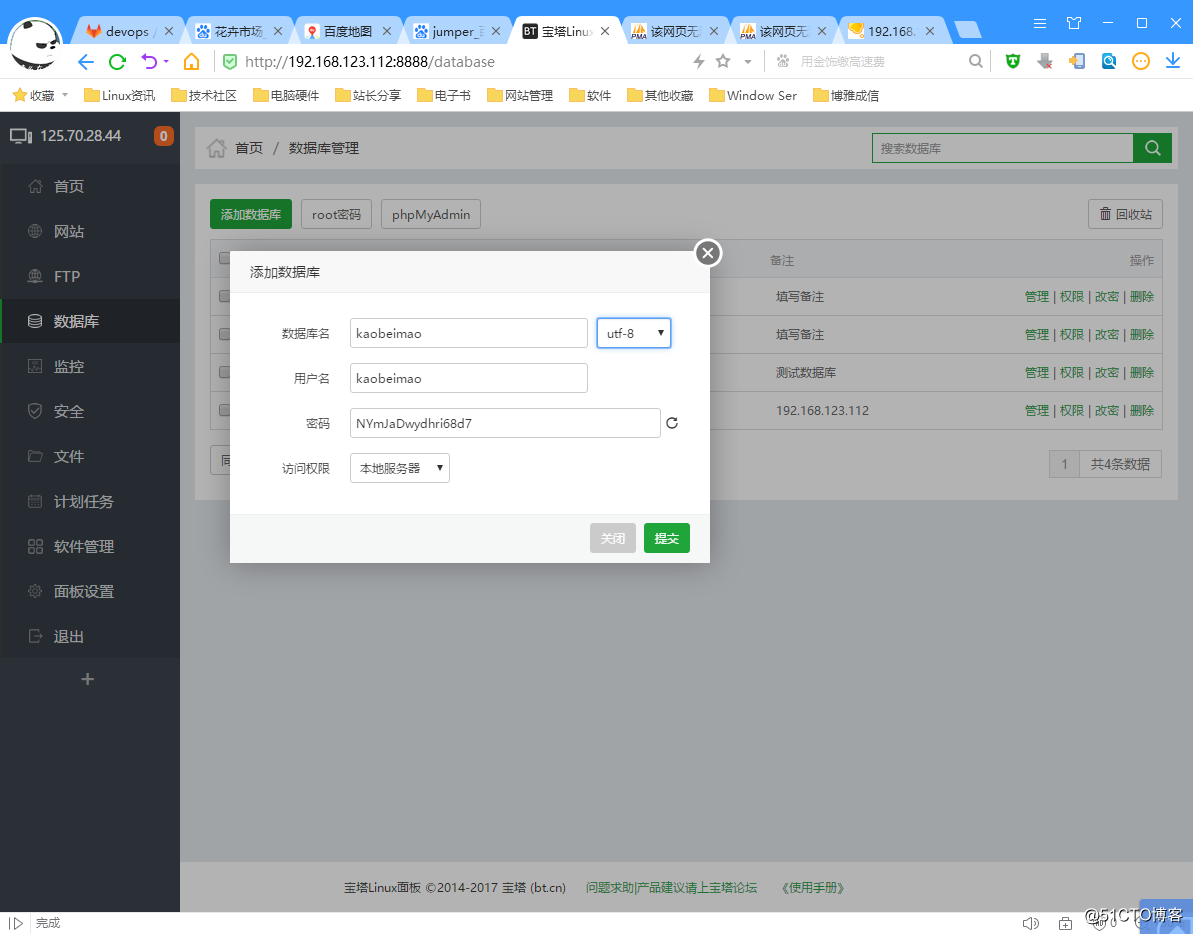Image resolution: width=1193 pixels, height=934 pixels.
Task: Toggle the select-all checkbox in table header
Action: pyautogui.click(x=224, y=259)
